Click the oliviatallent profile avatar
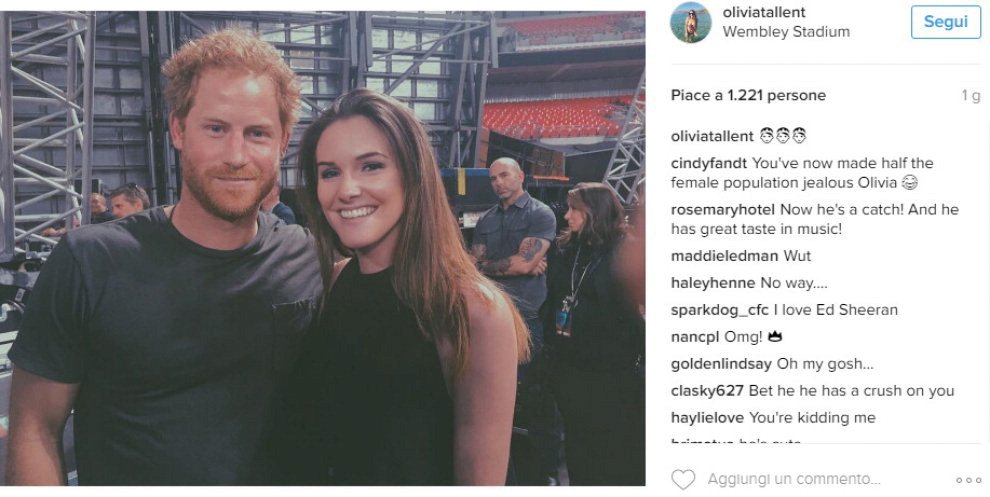The image size is (990, 497). click(688, 22)
